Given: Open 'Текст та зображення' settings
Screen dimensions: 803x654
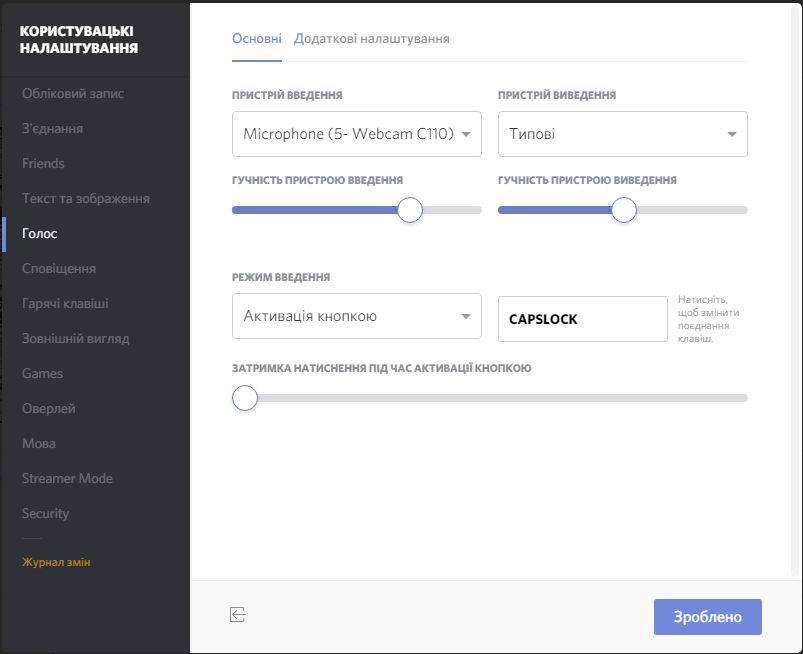Looking at the screenshot, I should click(x=86, y=199).
